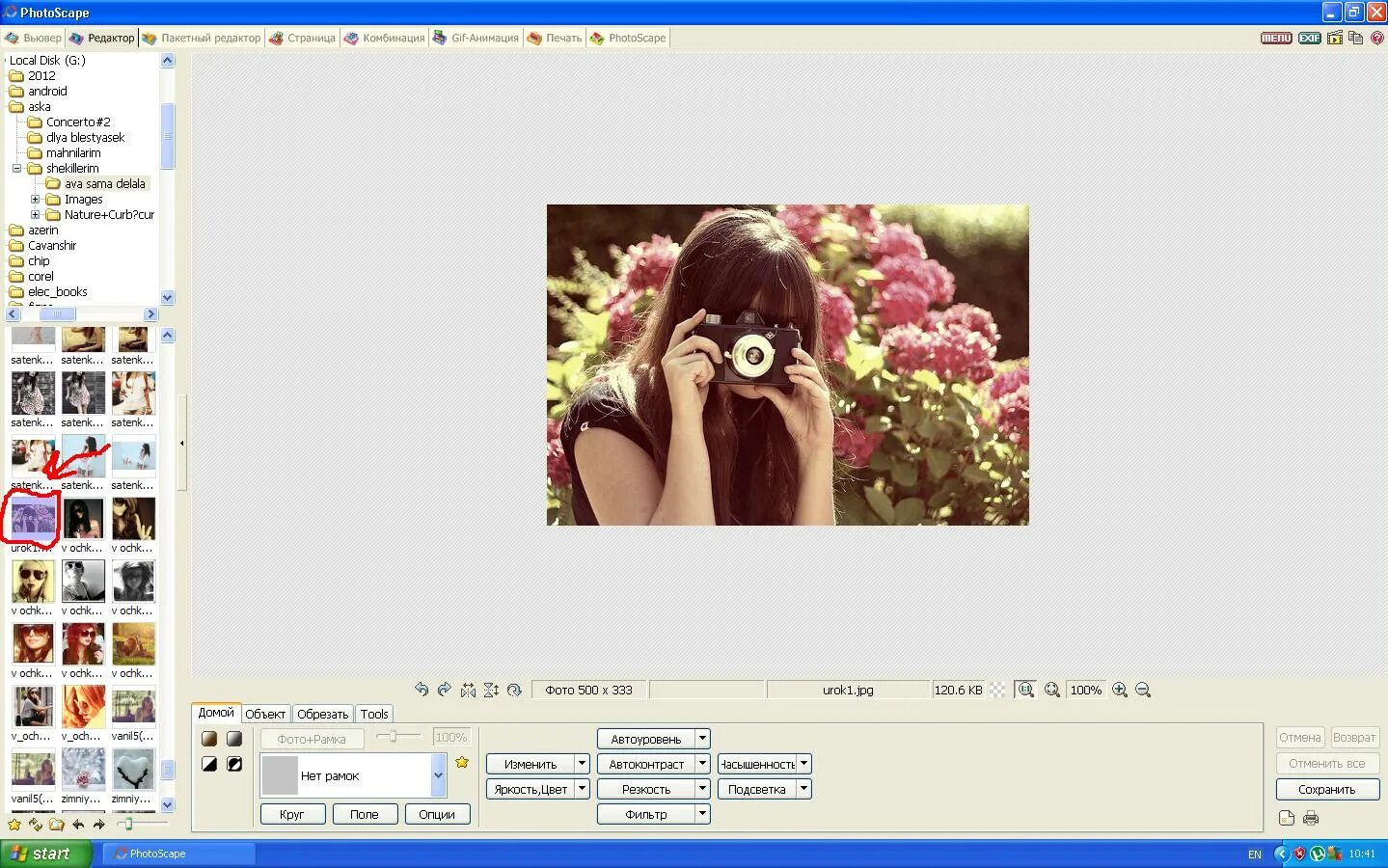Switch to the Вьювер tab
The width and height of the screenshot is (1388, 868).
pyautogui.click(x=33, y=38)
